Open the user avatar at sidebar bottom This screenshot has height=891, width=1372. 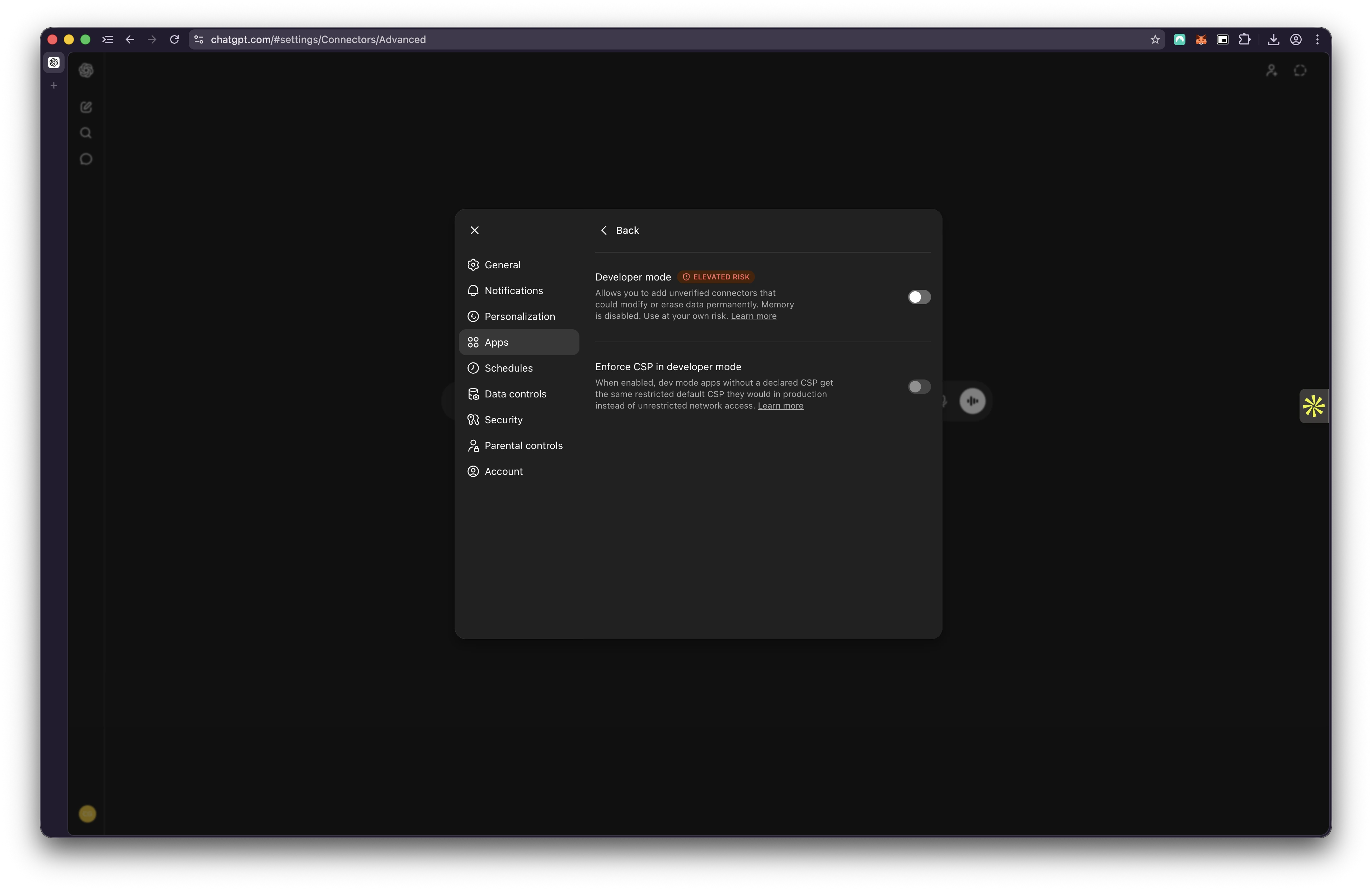coord(87,814)
